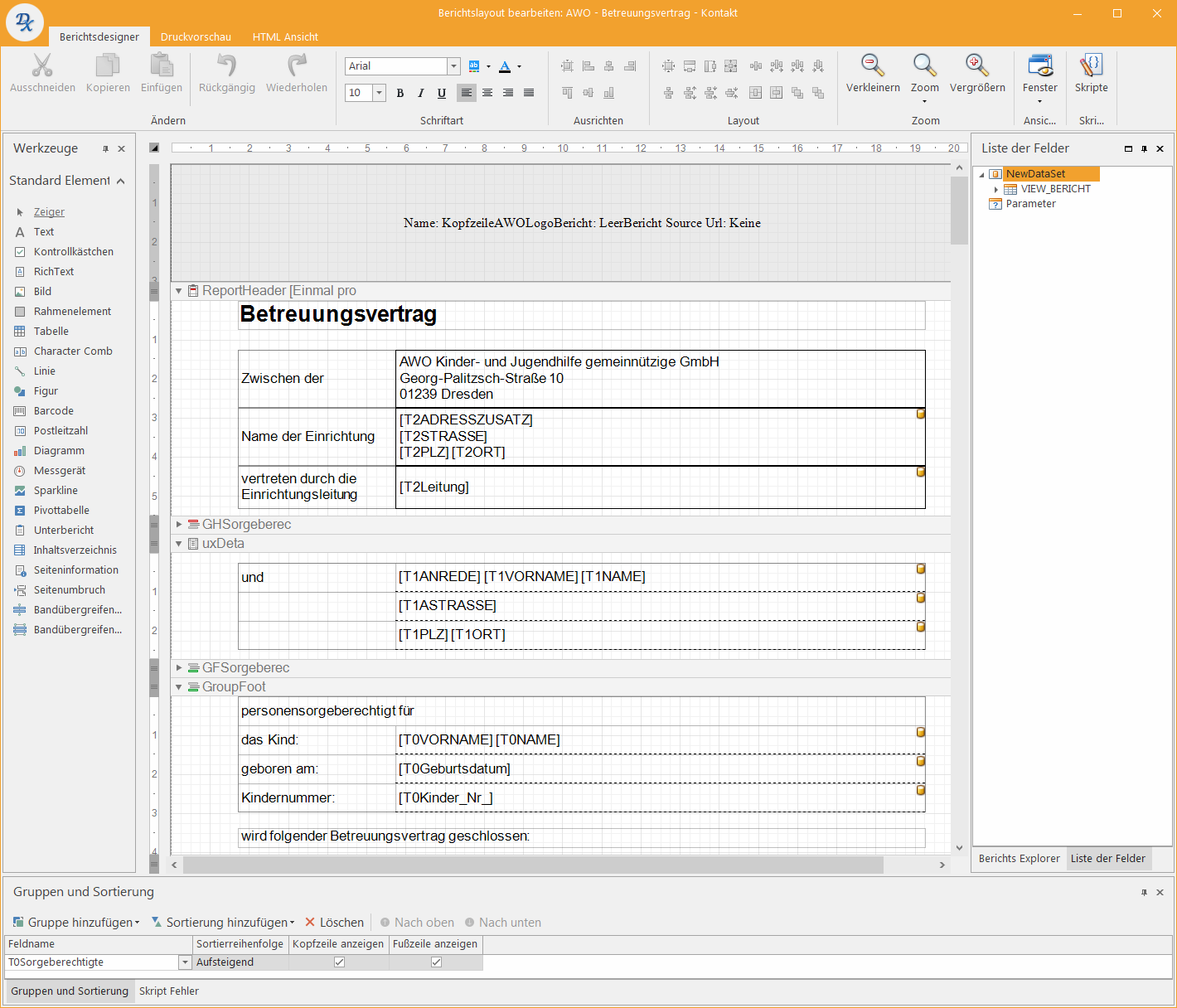Click the Ausschneiden (cut) icon
Image resolution: width=1177 pixels, height=1008 pixels.
[x=42, y=65]
